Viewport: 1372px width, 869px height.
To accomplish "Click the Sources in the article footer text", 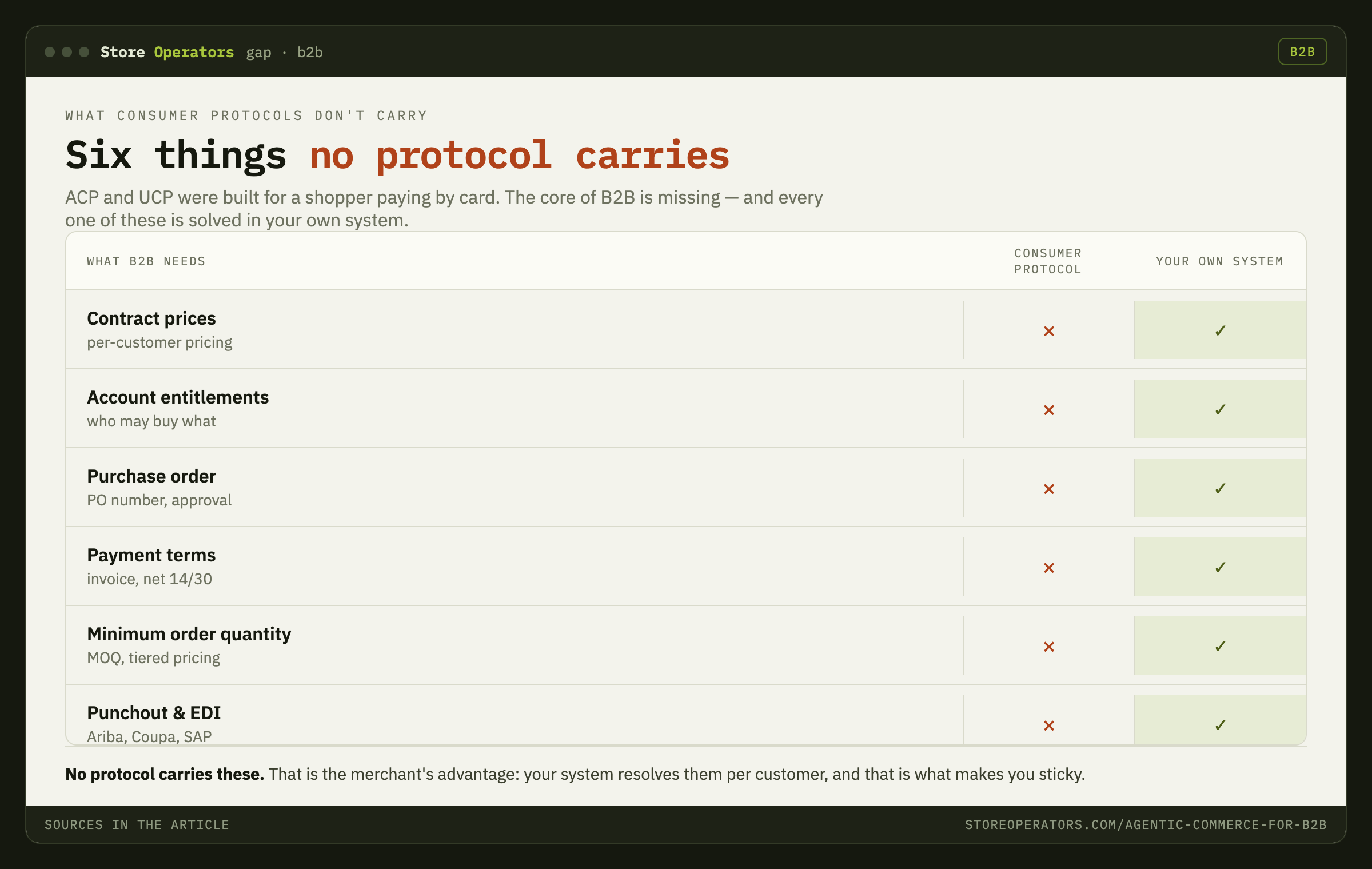I will (137, 824).
